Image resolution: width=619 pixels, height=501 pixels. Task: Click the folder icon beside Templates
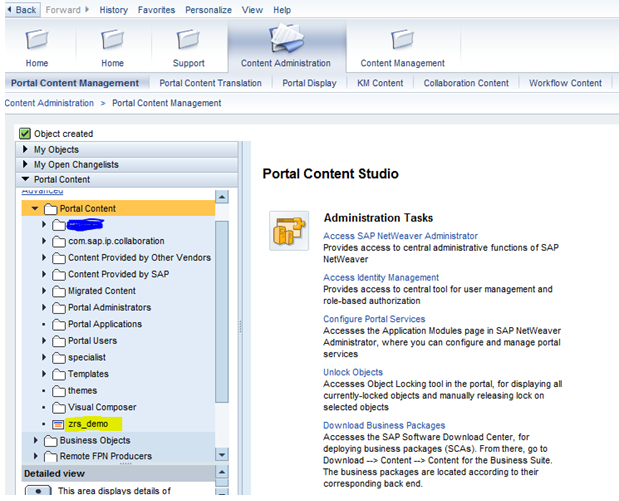point(59,374)
